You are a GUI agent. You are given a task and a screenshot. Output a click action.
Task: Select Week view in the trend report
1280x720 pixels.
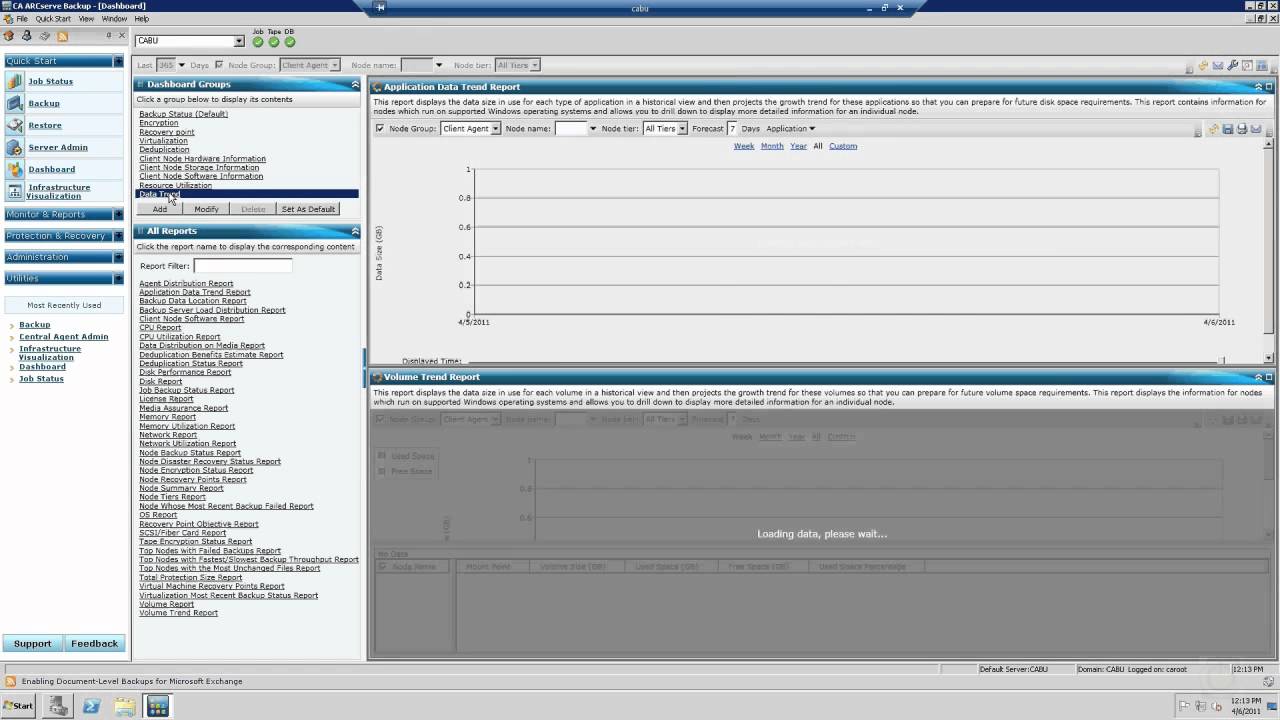(x=744, y=146)
